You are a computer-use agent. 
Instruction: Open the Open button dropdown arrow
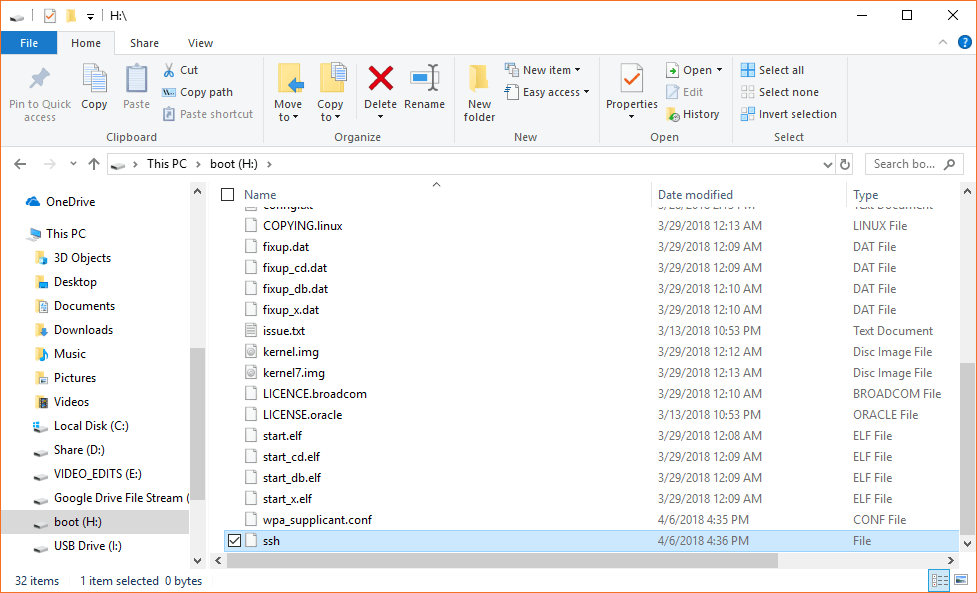720,70
